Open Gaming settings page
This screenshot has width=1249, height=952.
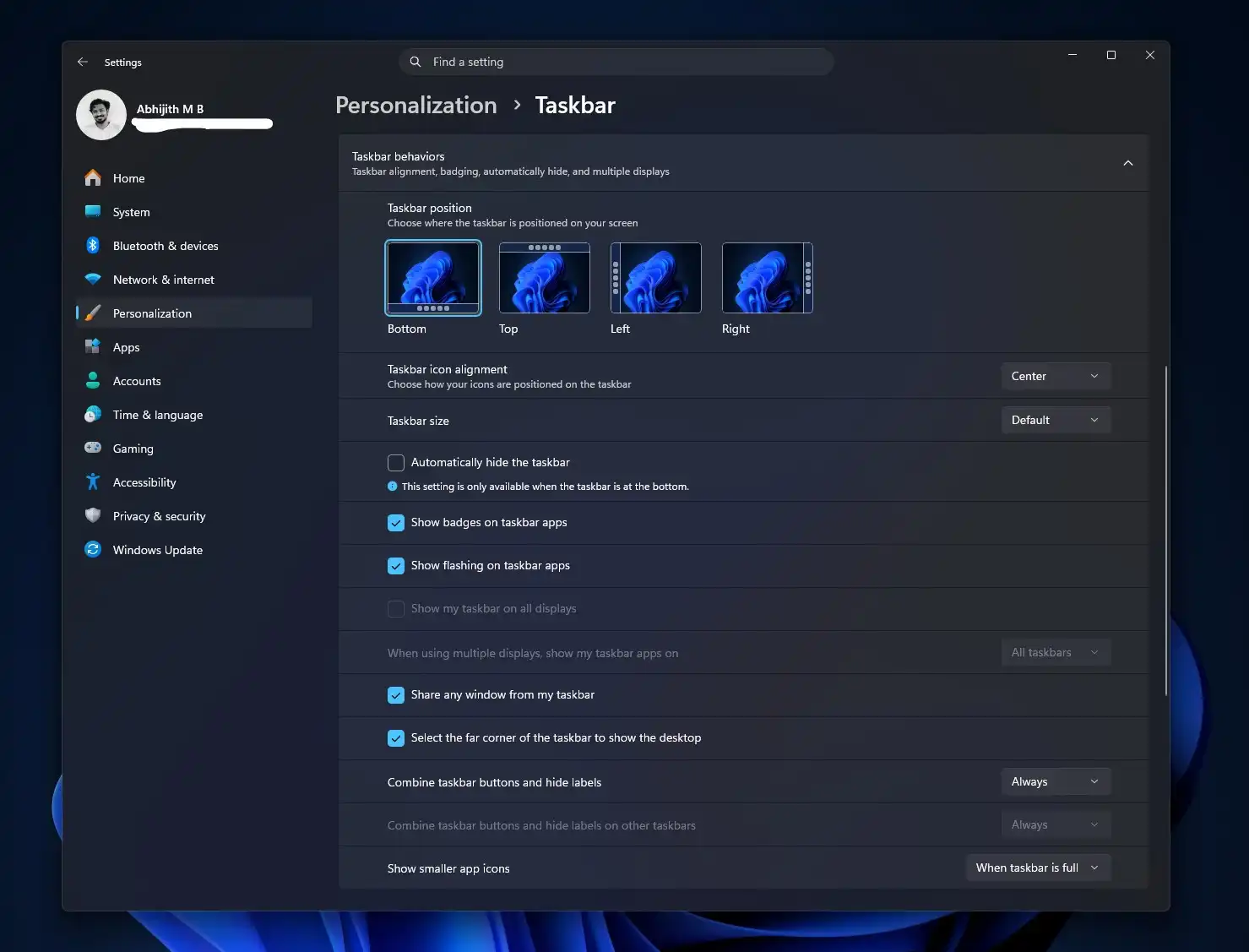coord(194,449)
